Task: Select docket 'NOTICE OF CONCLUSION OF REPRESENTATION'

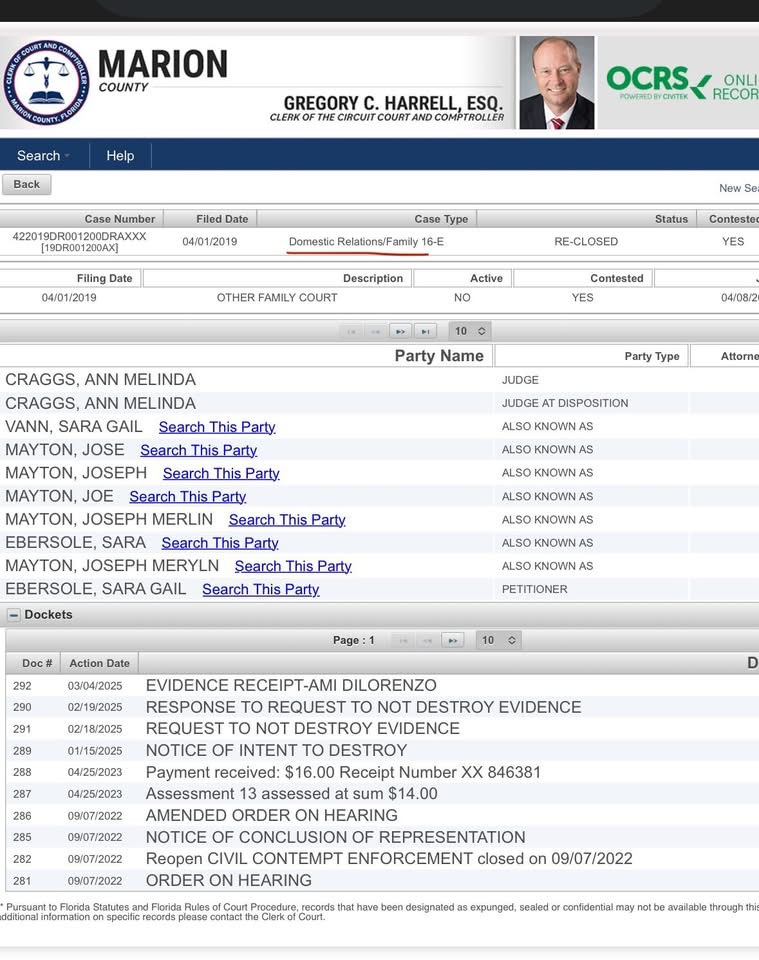Action: (x=335, y=838)
